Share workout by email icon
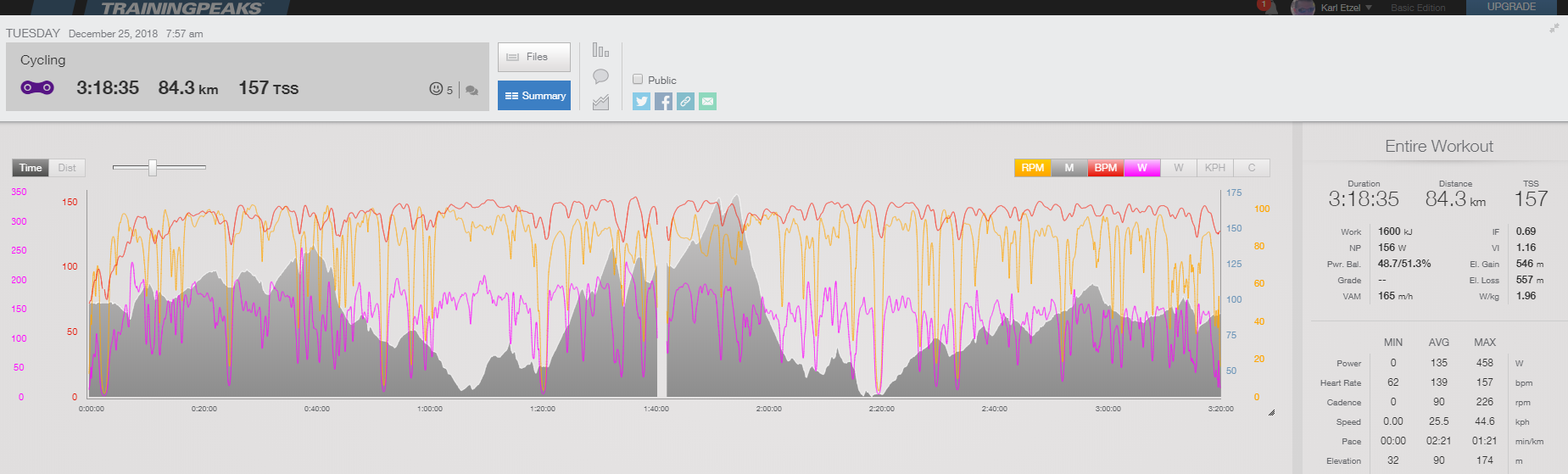1568x474 pixels. (x=707, y=102)
